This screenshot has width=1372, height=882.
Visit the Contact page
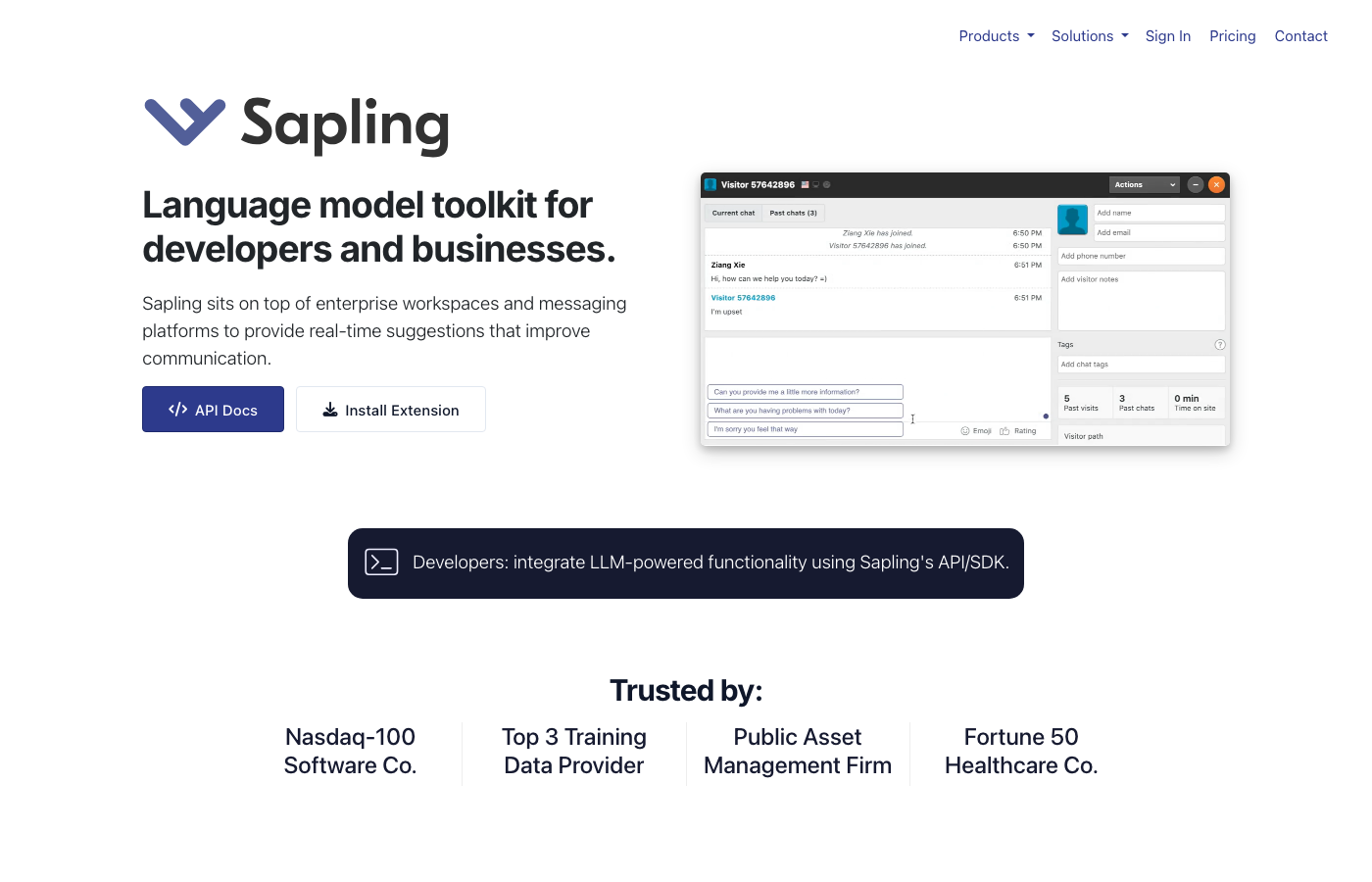coord(1300,36)
